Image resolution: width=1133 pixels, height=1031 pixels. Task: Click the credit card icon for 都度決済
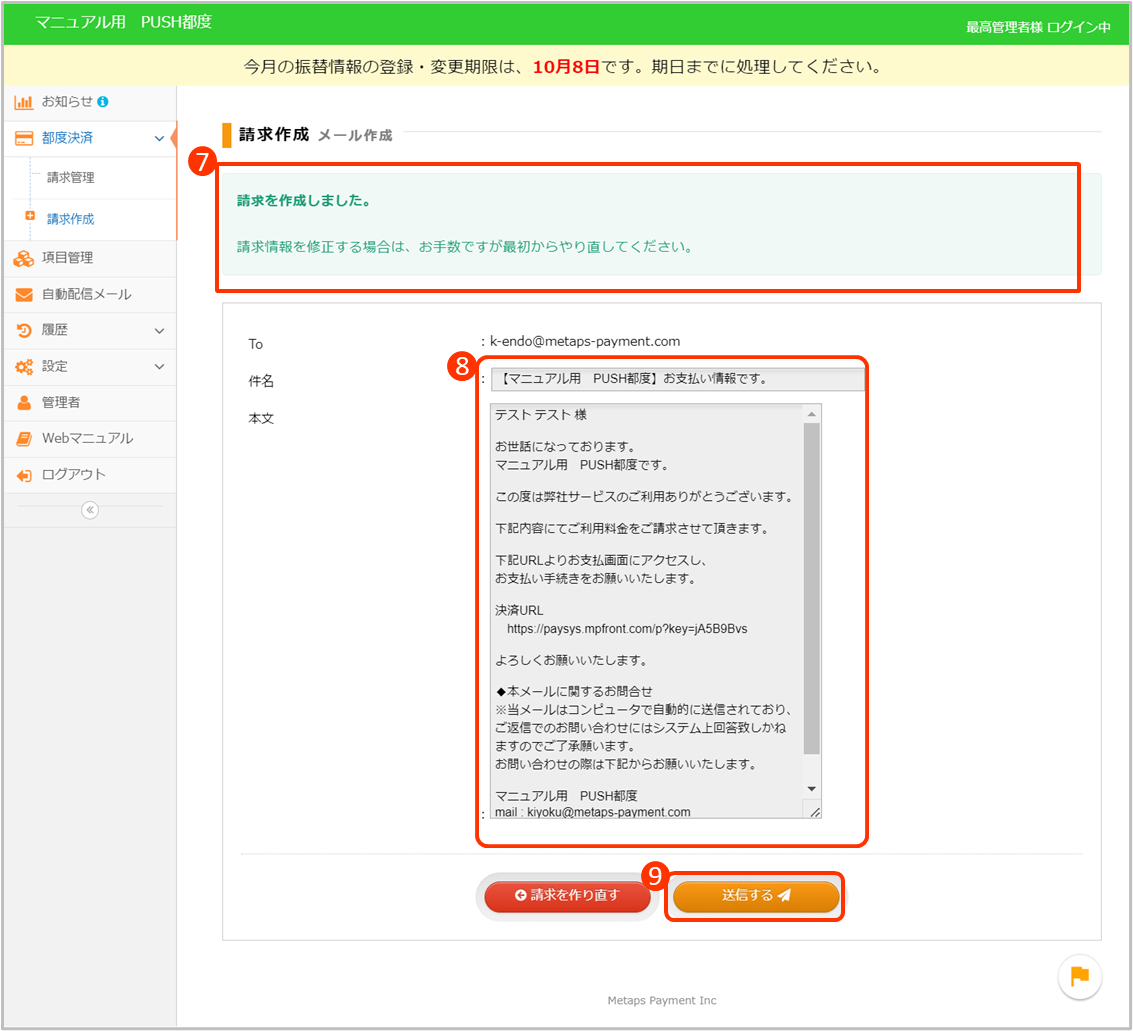coord(24,138)
